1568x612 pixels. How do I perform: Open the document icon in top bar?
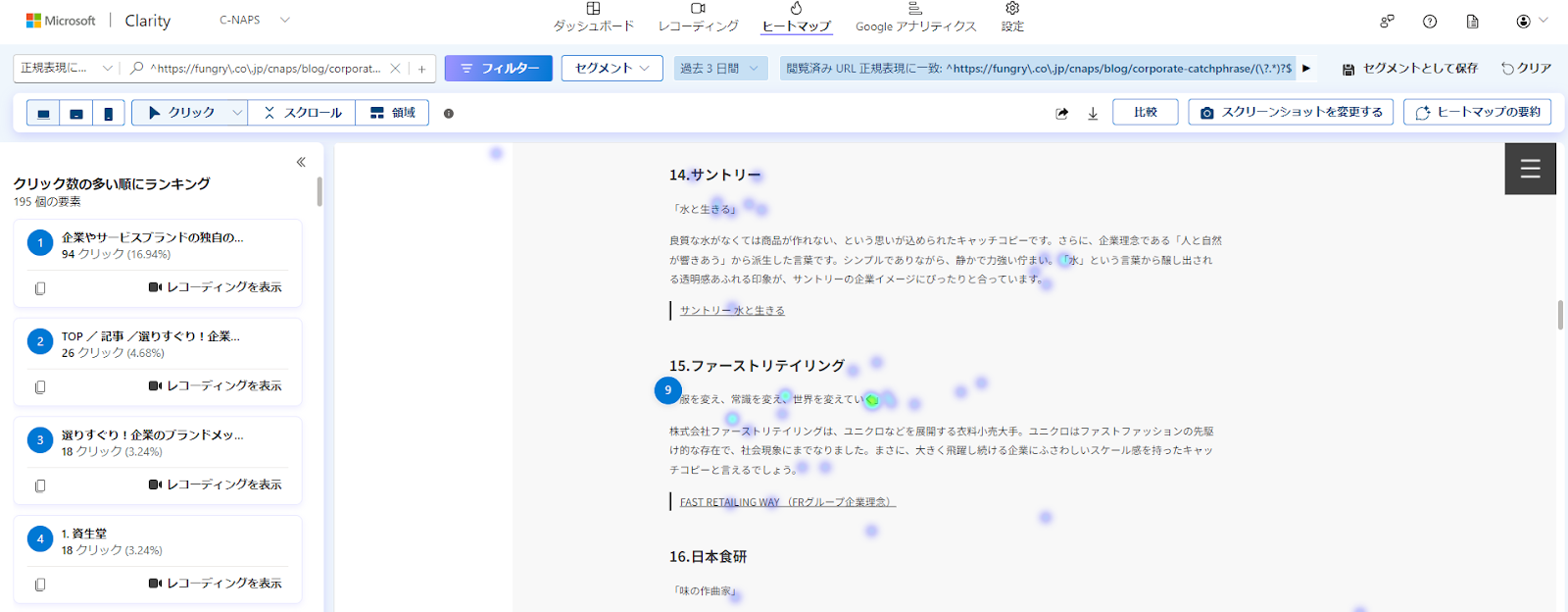(1472, 21)
